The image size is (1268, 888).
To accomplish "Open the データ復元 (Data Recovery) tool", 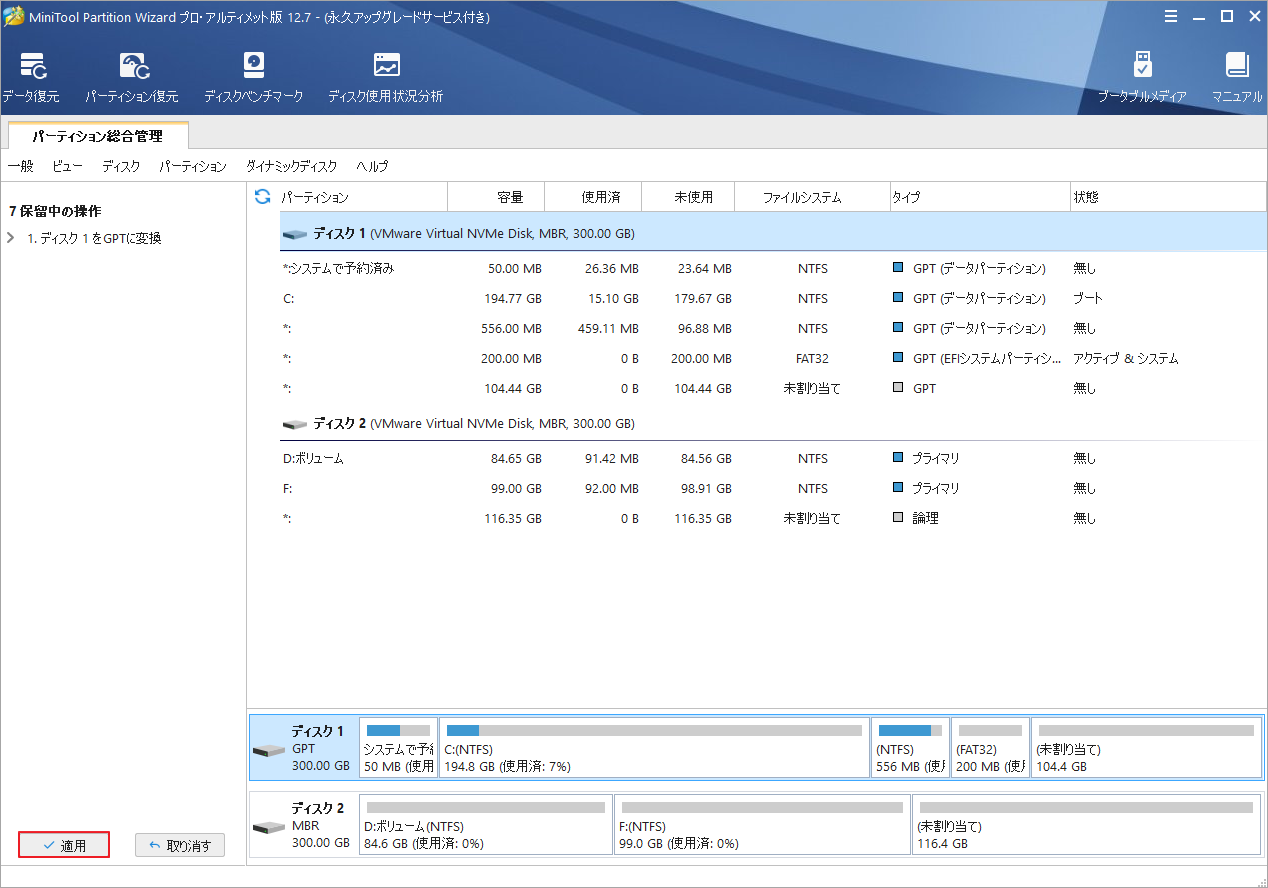I will [33, 75].
